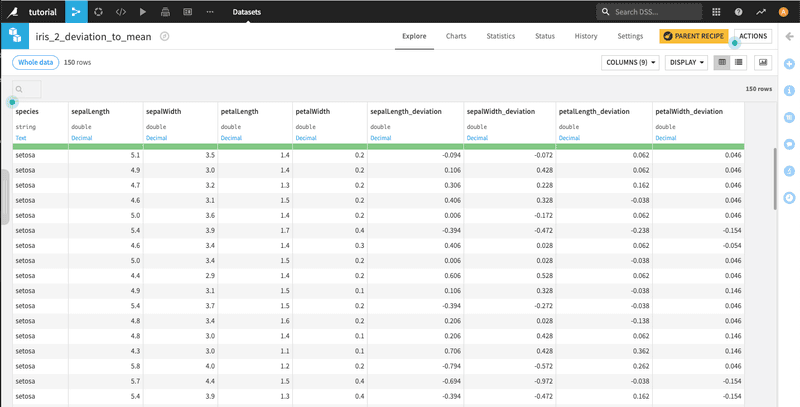Click the column search filter box
The image size is (800, 407).
27,89
